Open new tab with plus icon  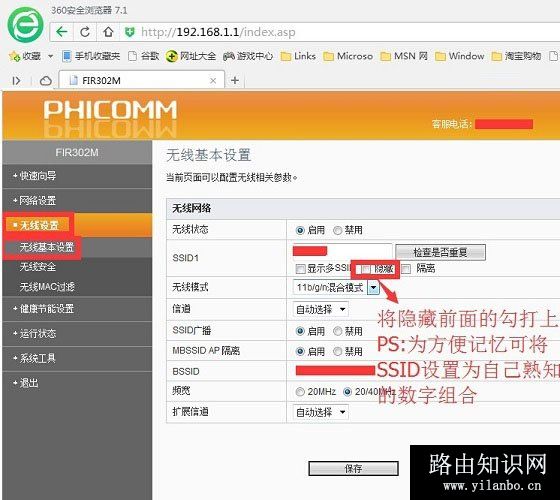point(235,80)
